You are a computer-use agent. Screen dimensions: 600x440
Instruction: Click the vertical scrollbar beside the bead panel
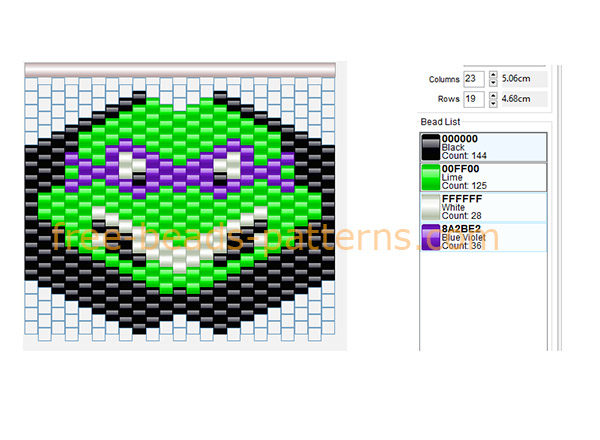559,208
